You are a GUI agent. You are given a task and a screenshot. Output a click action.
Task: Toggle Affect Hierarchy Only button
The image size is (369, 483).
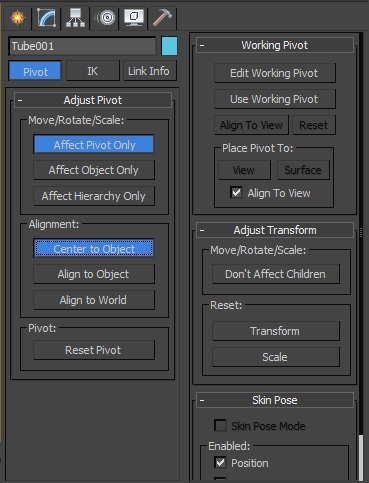pyautogui.click(x=94, y=196)
